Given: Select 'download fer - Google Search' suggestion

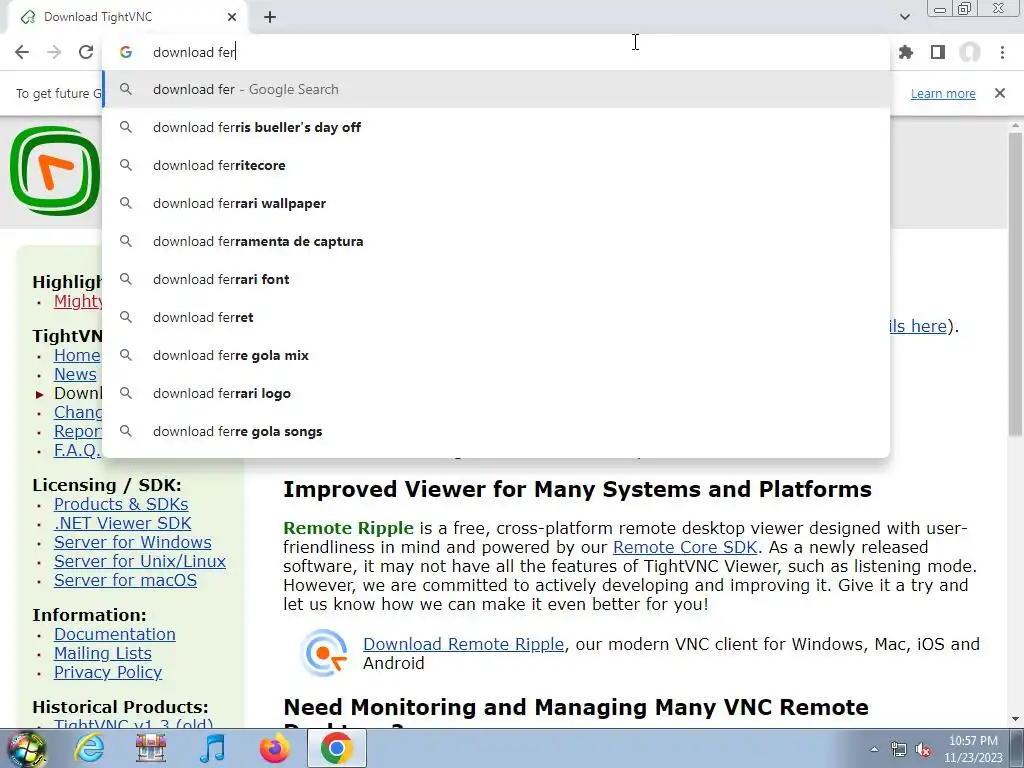Looking at the screenshot, I should click(496, 89).
